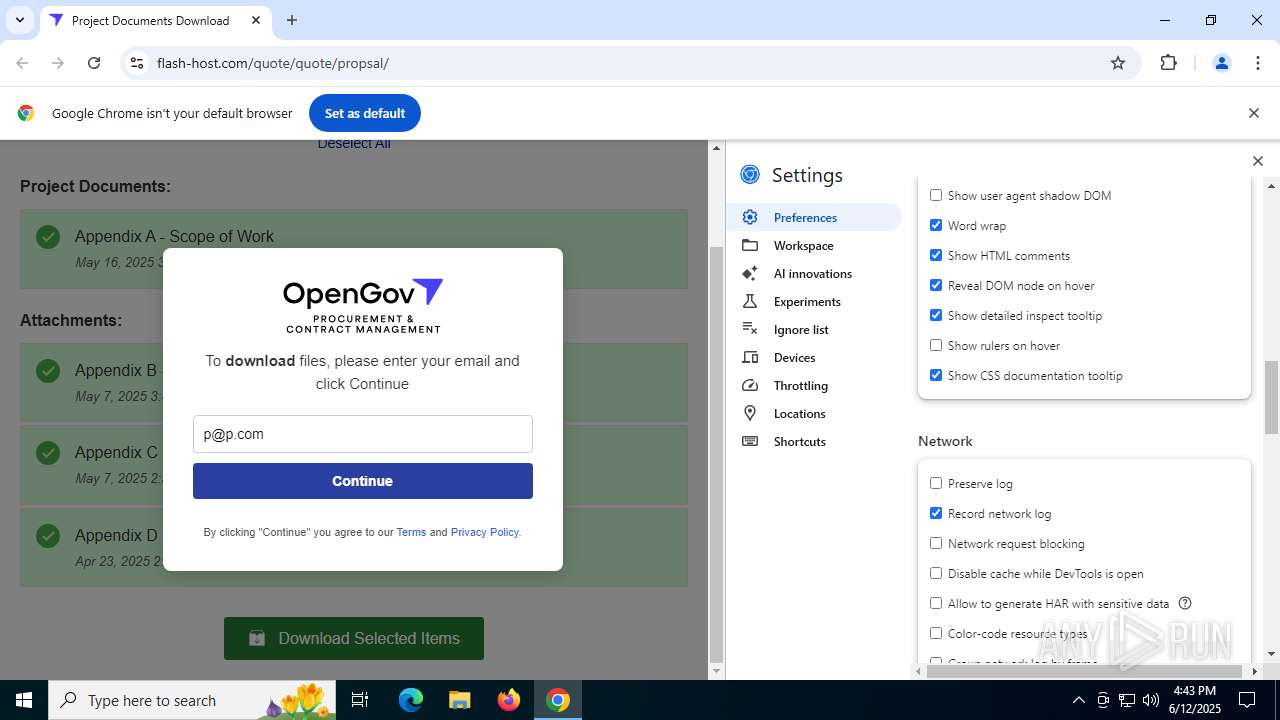1280x720 pixels.
Task: Toggle Appendix A green checkmark
Action: coord(47,237)
